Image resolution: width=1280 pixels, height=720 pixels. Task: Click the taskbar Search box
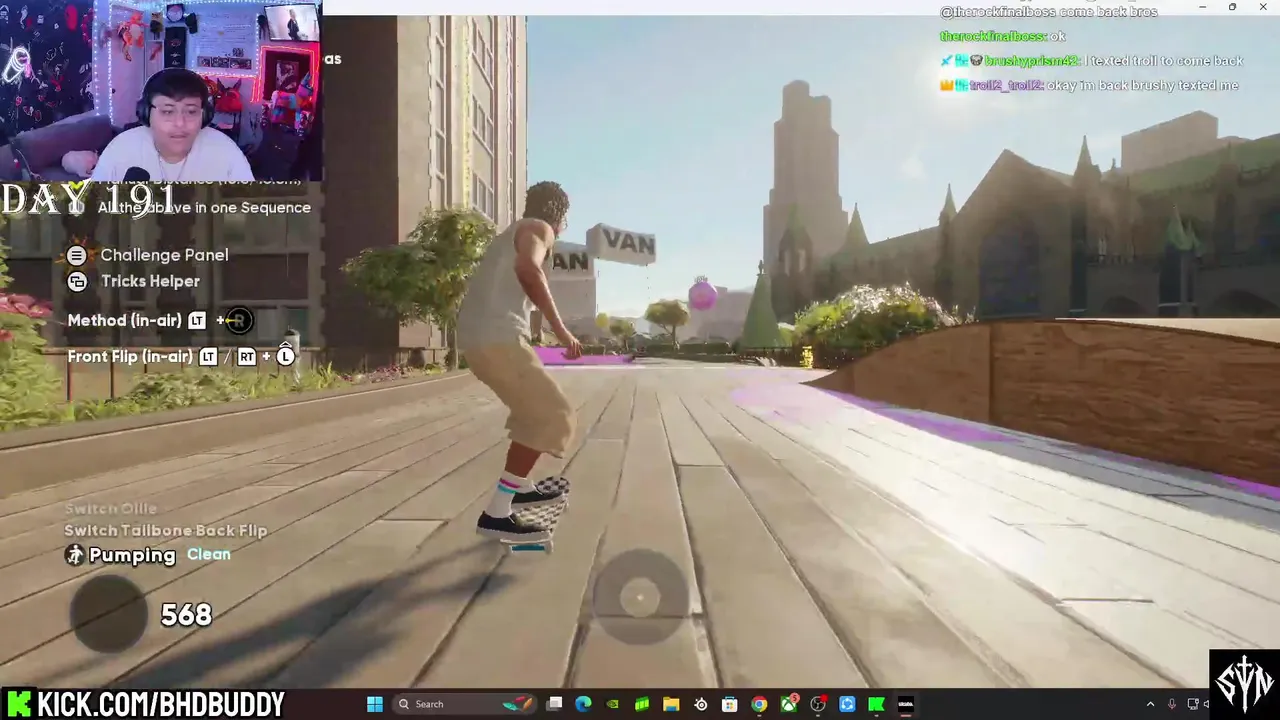pos(466,704)
